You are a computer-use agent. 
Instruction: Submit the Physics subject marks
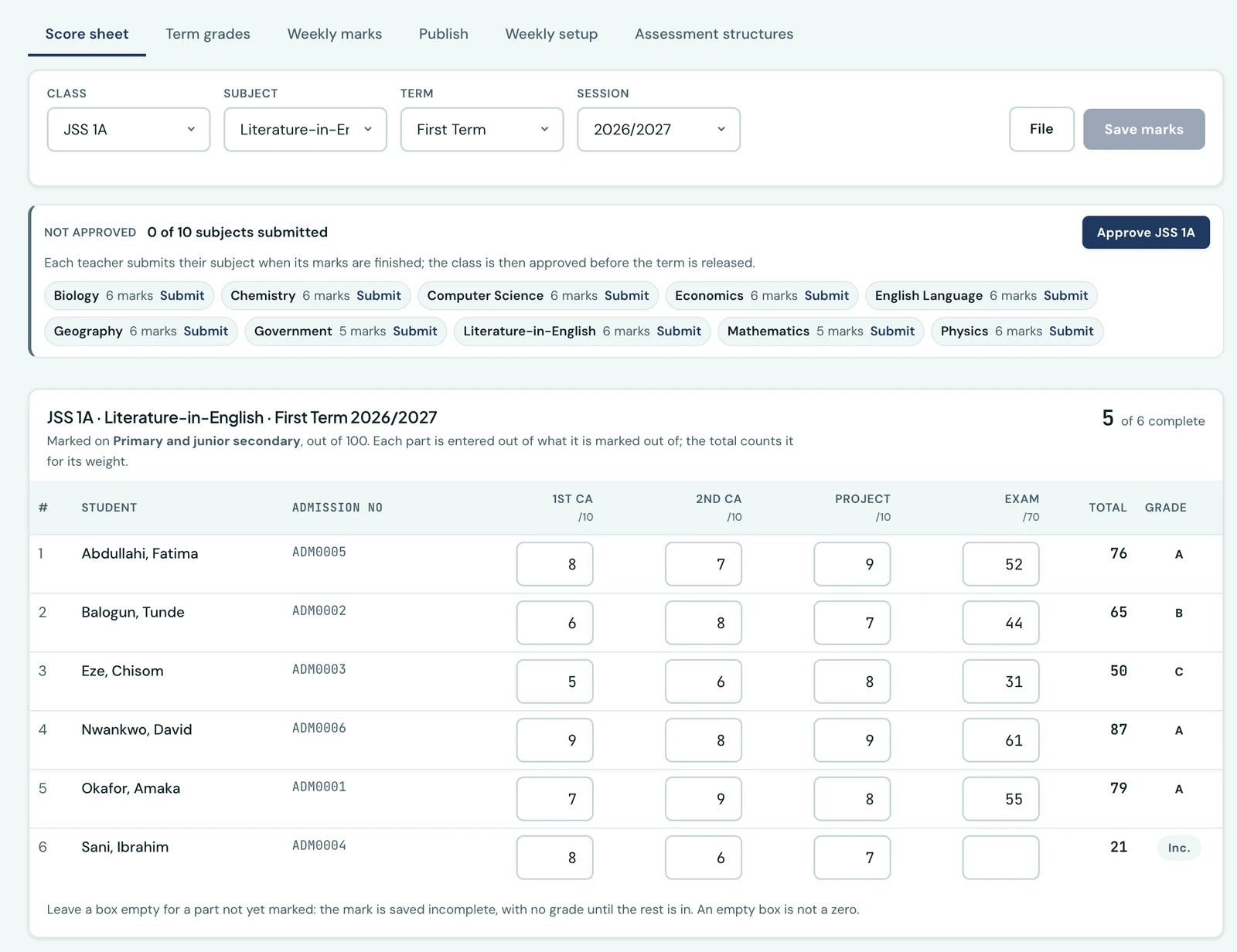(1072, 331)
